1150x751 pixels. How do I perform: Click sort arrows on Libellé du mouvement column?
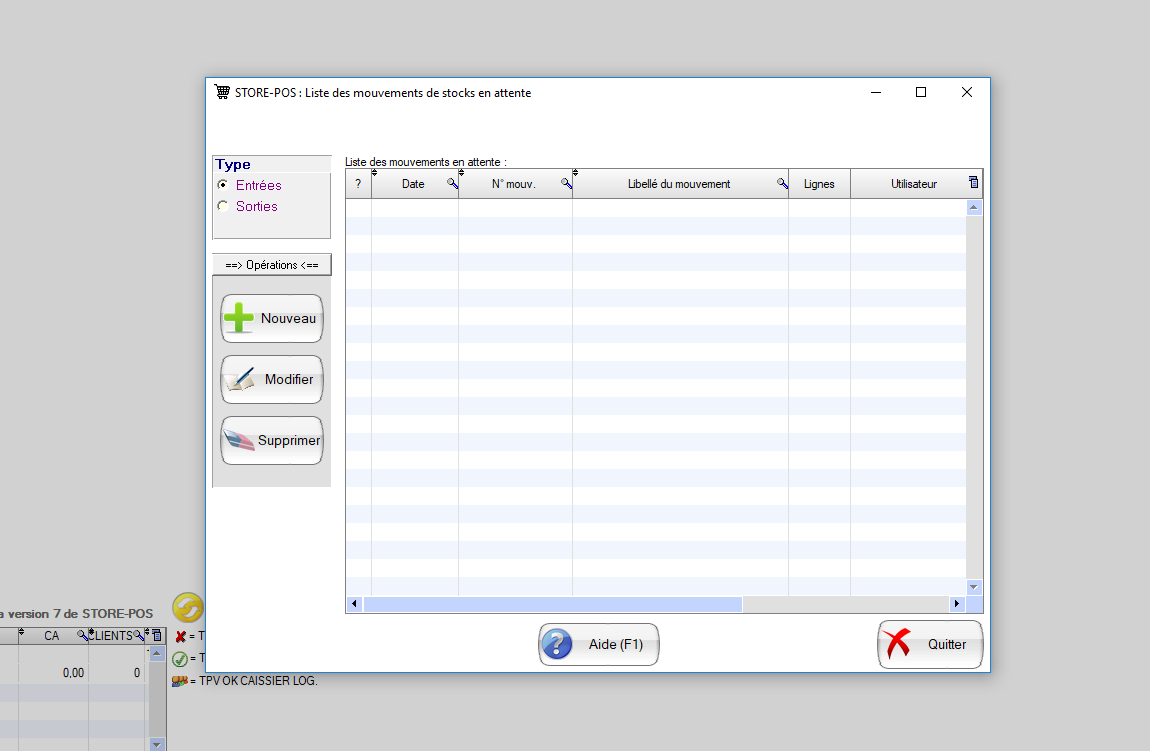click(x=576, y=173)
